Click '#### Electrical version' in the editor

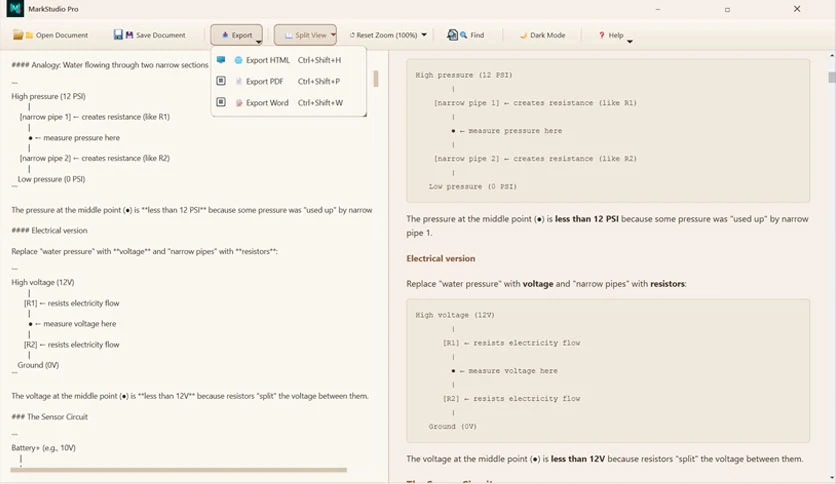point(49,231)
